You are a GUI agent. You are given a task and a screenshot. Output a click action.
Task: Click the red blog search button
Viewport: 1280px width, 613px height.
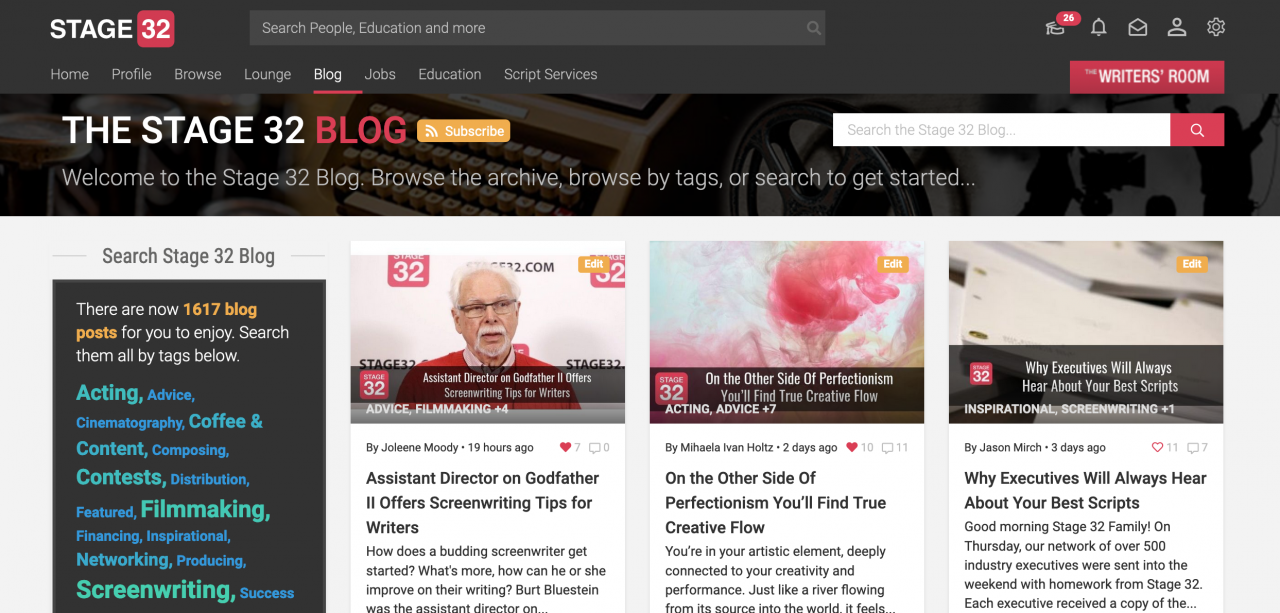[1197, 130]
